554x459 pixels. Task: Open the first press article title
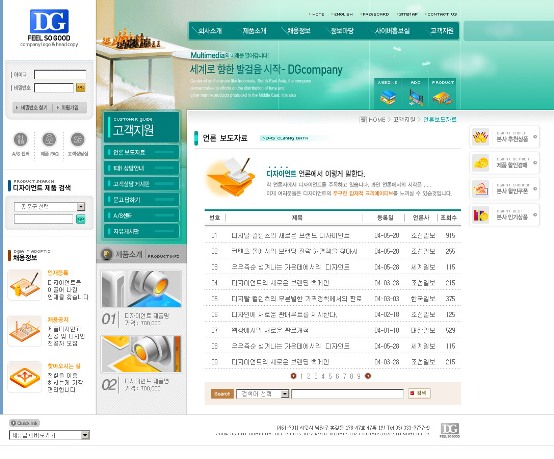point(290,236)
